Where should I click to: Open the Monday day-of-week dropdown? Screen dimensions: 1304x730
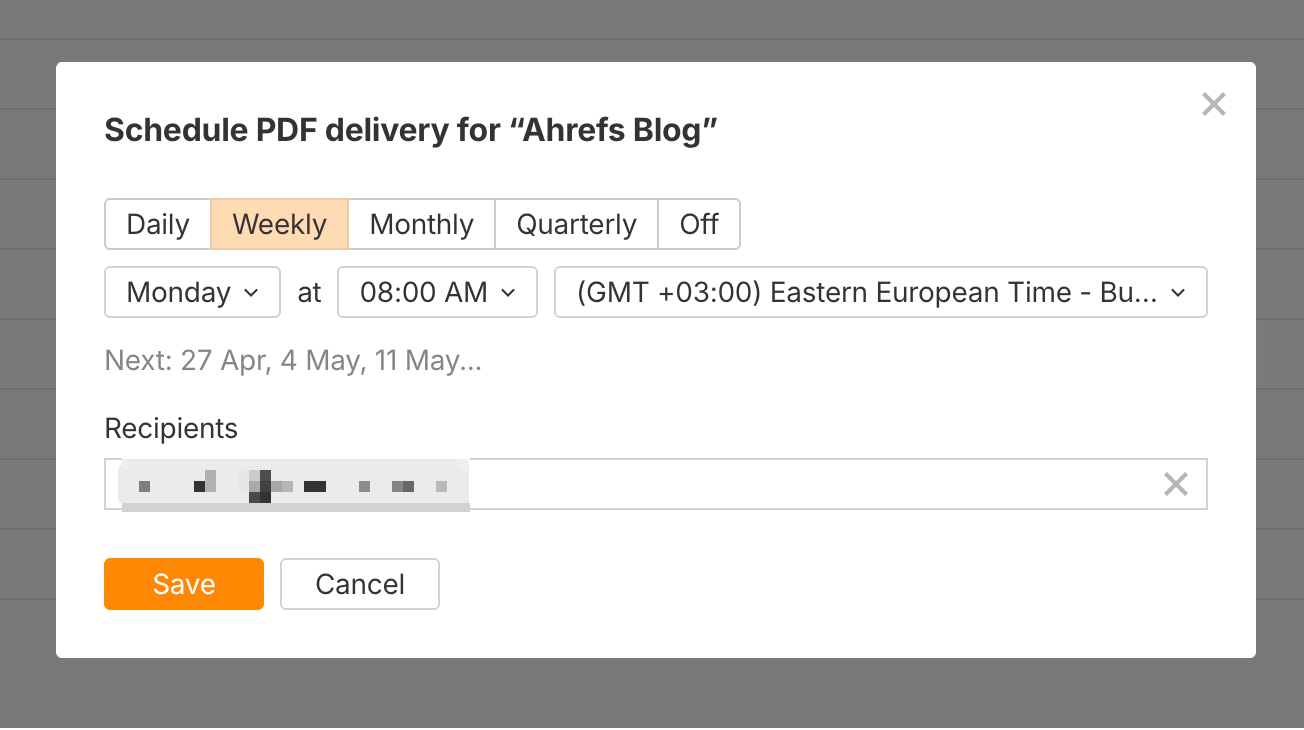(x=192, y=292)
